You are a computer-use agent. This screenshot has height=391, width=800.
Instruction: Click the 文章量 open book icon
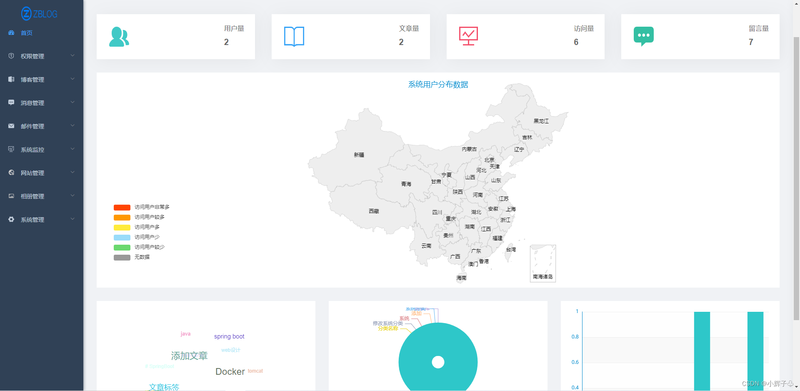point(294,37)
